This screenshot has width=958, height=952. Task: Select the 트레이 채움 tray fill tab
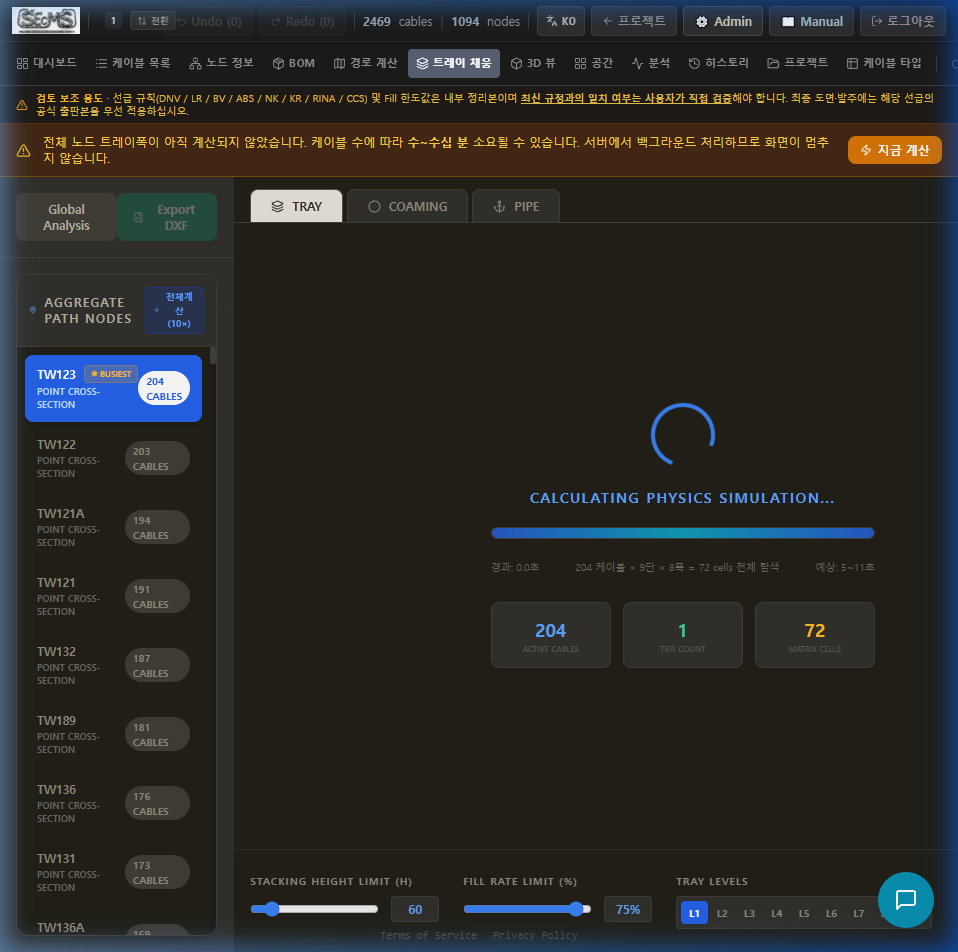pyautogui.click(x=454, y=63)
